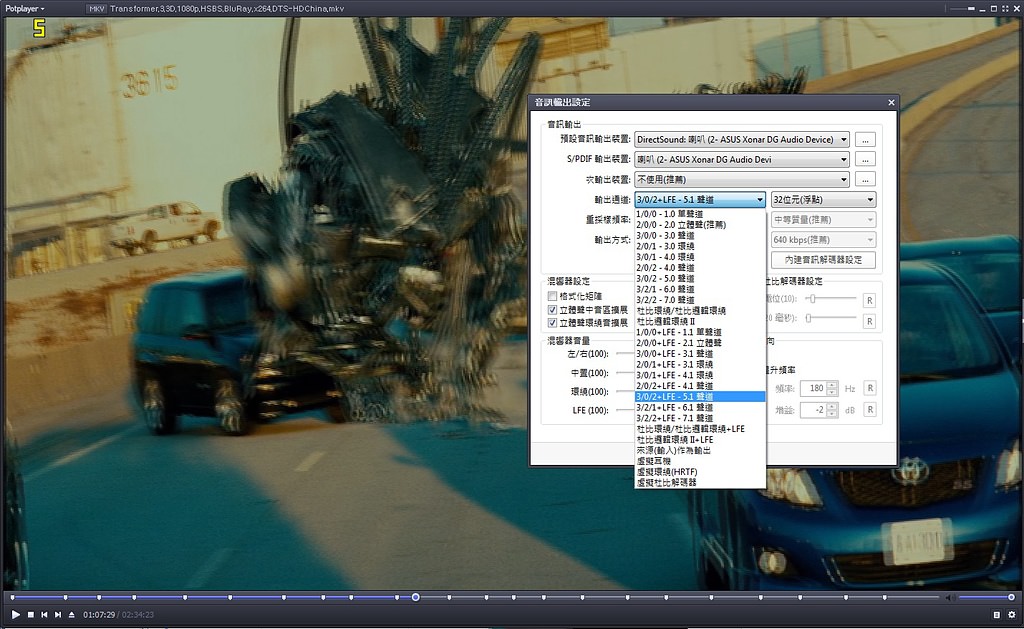Click the lower Dolby decoder delay slider
This screenshot has height=629, width=1024.
coord(830,318)
